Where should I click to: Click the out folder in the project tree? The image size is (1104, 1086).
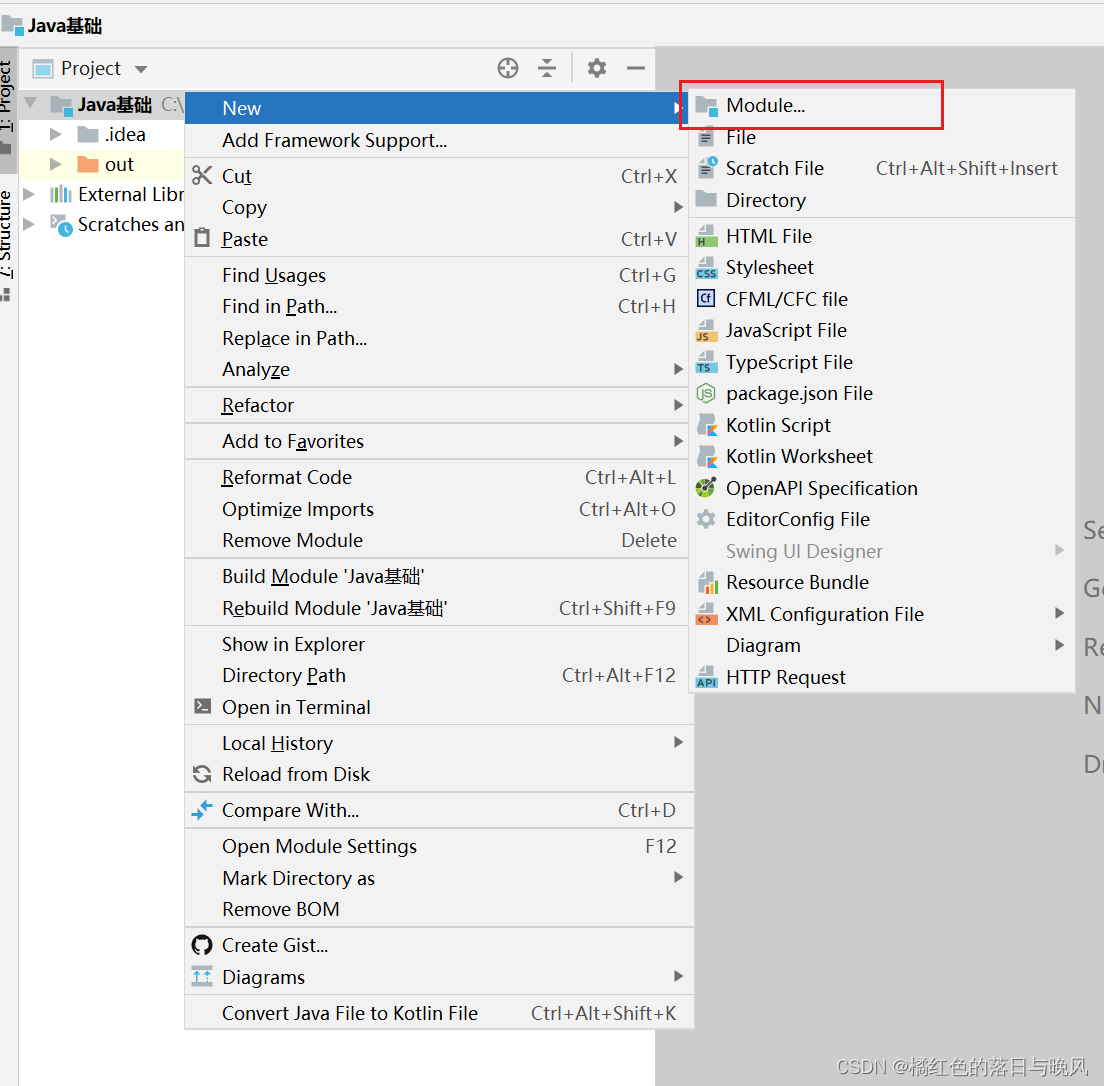click(x=119, y=164)
